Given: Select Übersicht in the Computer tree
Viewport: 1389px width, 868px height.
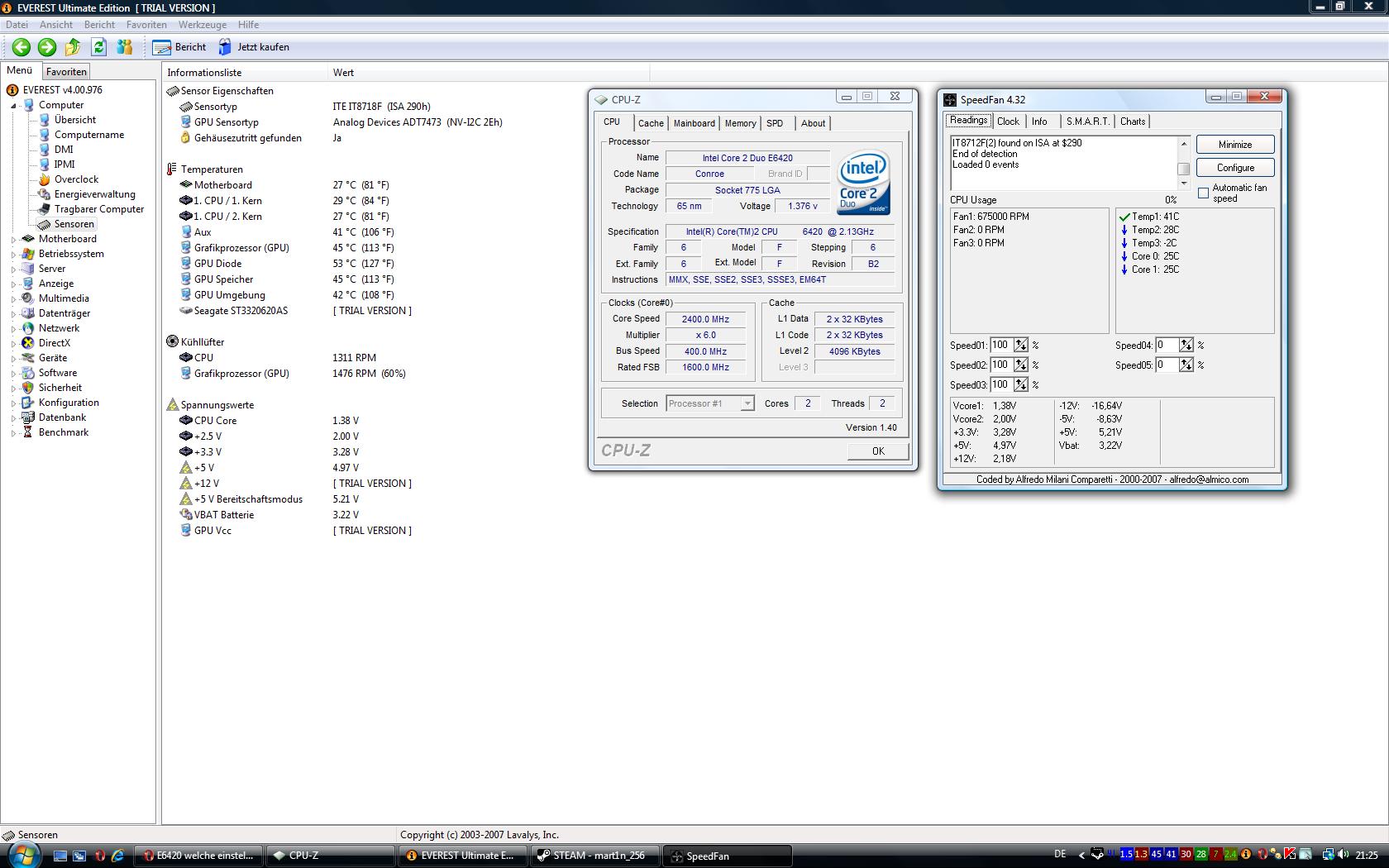Looking at the screenshot, I should [75, 120].
